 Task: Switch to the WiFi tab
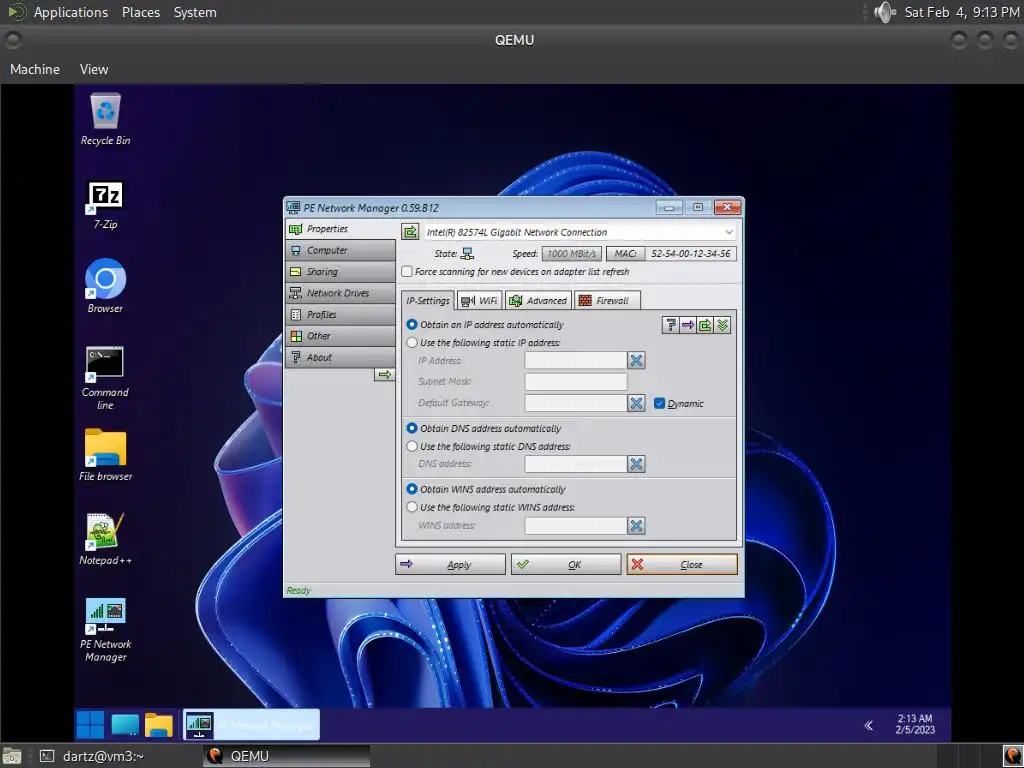[479, 300]
